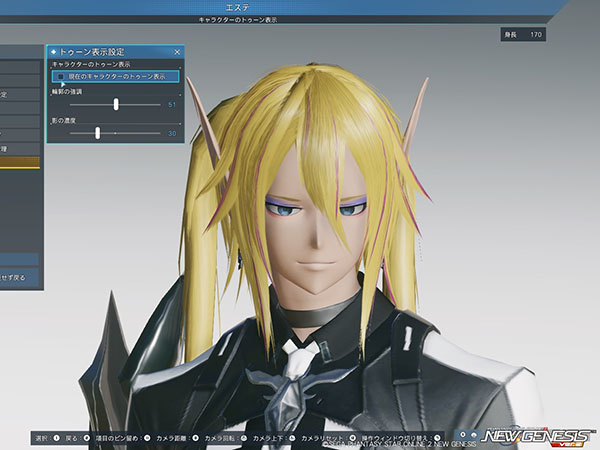Viewport: 600px width, 450px height.
Task: Click the カメラ距離 key hint icon
Action: coord(195,438)
